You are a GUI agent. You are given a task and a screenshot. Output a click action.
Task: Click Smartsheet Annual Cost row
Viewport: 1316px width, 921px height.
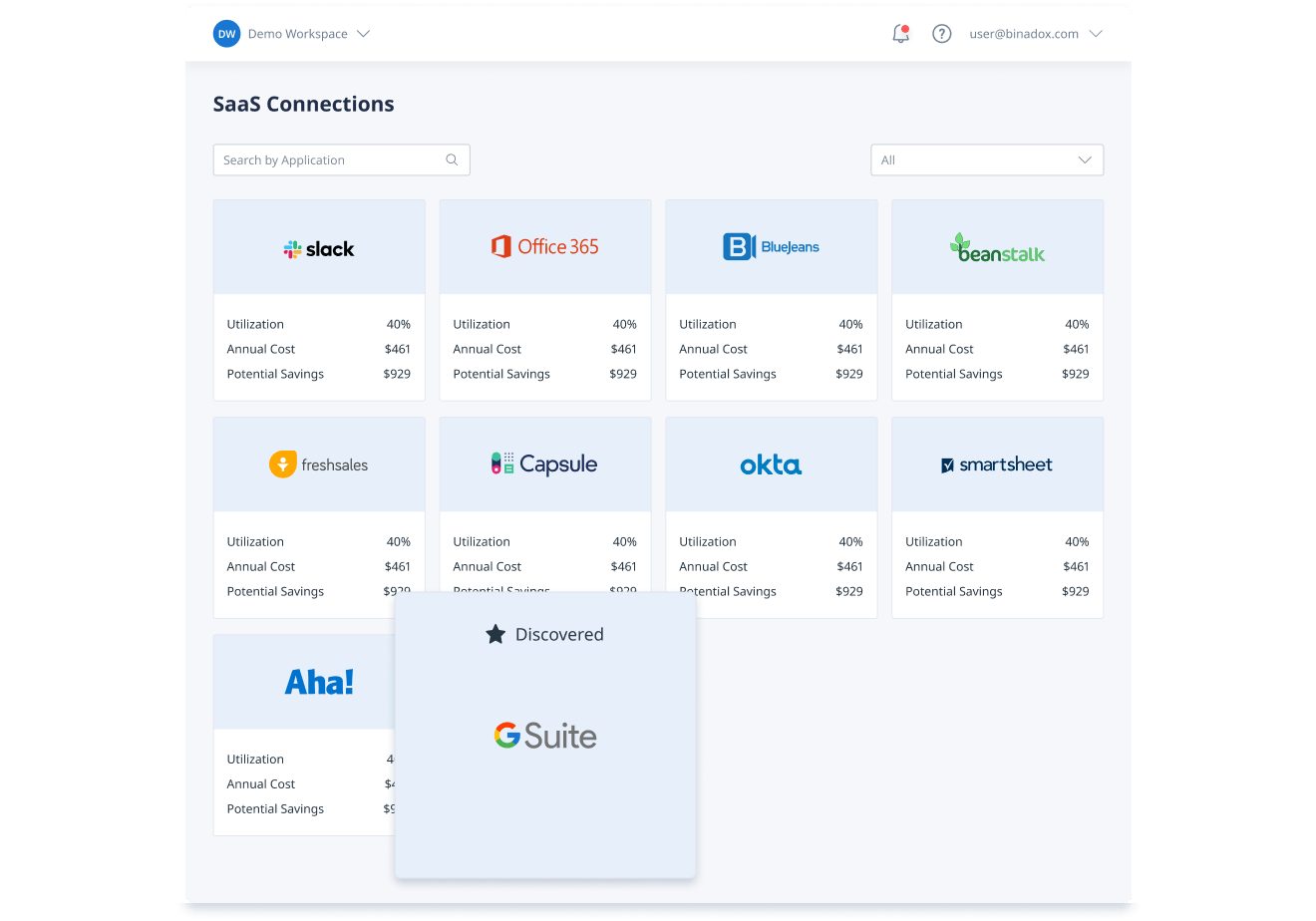pos(998,566)
